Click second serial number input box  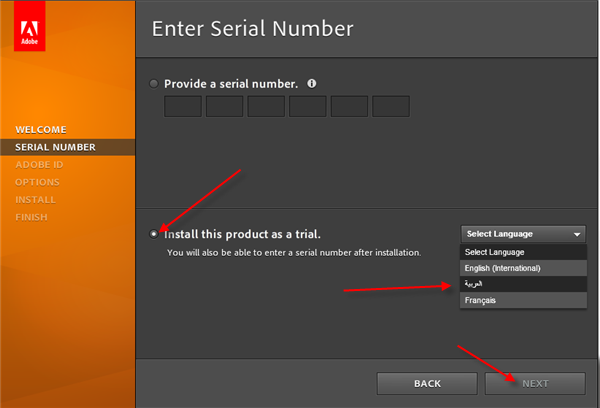pyautogui.click(x=225, y=106)
